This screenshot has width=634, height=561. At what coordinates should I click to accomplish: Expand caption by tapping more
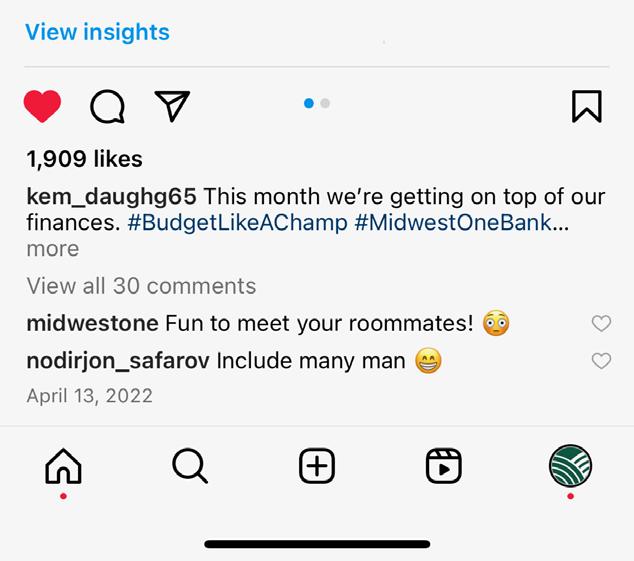52,249
